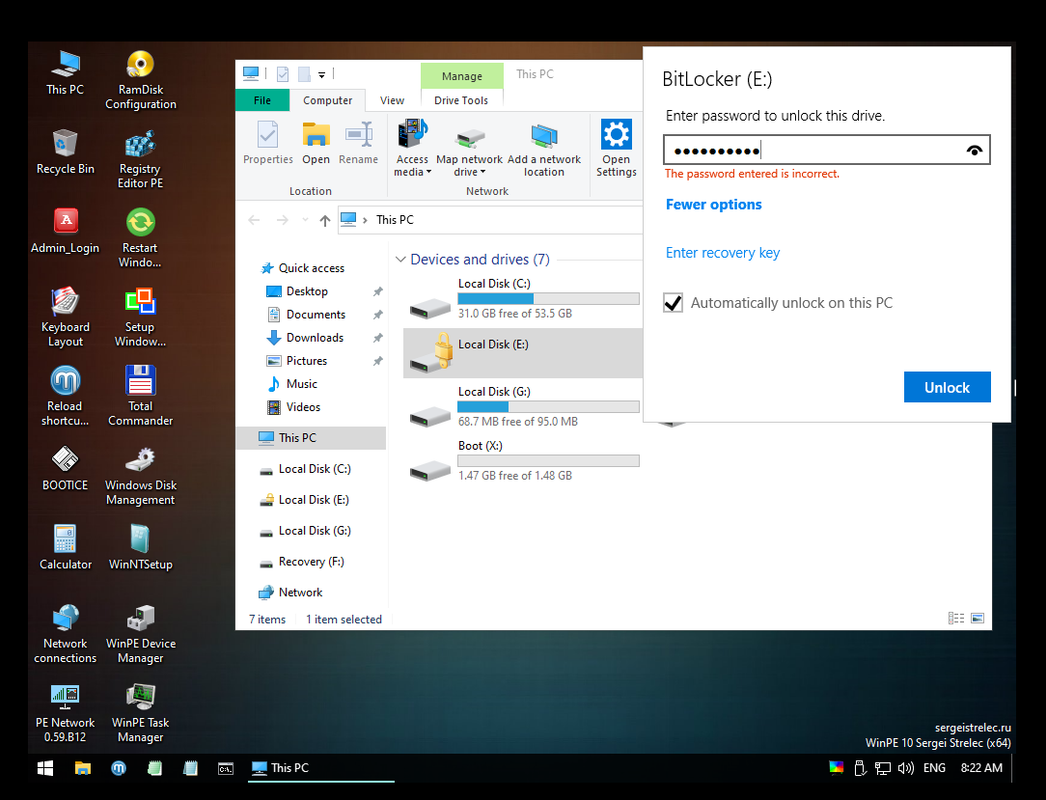
Task: Open Admin_Login desktop shortcut
Action: pyautogui.click(x=65, y=231)
